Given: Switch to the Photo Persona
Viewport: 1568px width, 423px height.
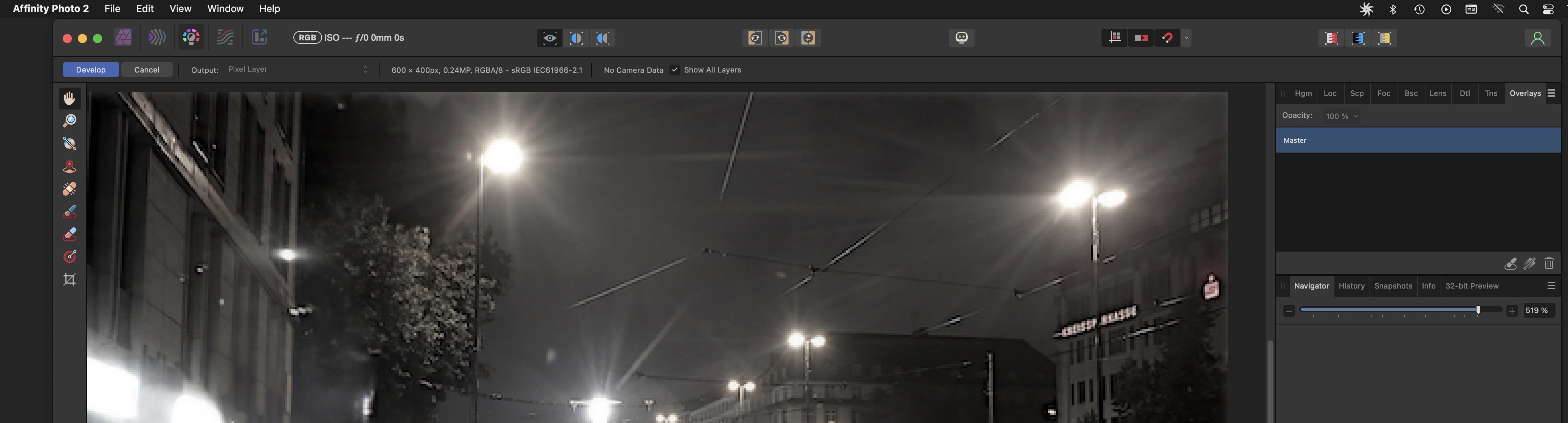Looking at the screenshot, I should click(124, 38).
